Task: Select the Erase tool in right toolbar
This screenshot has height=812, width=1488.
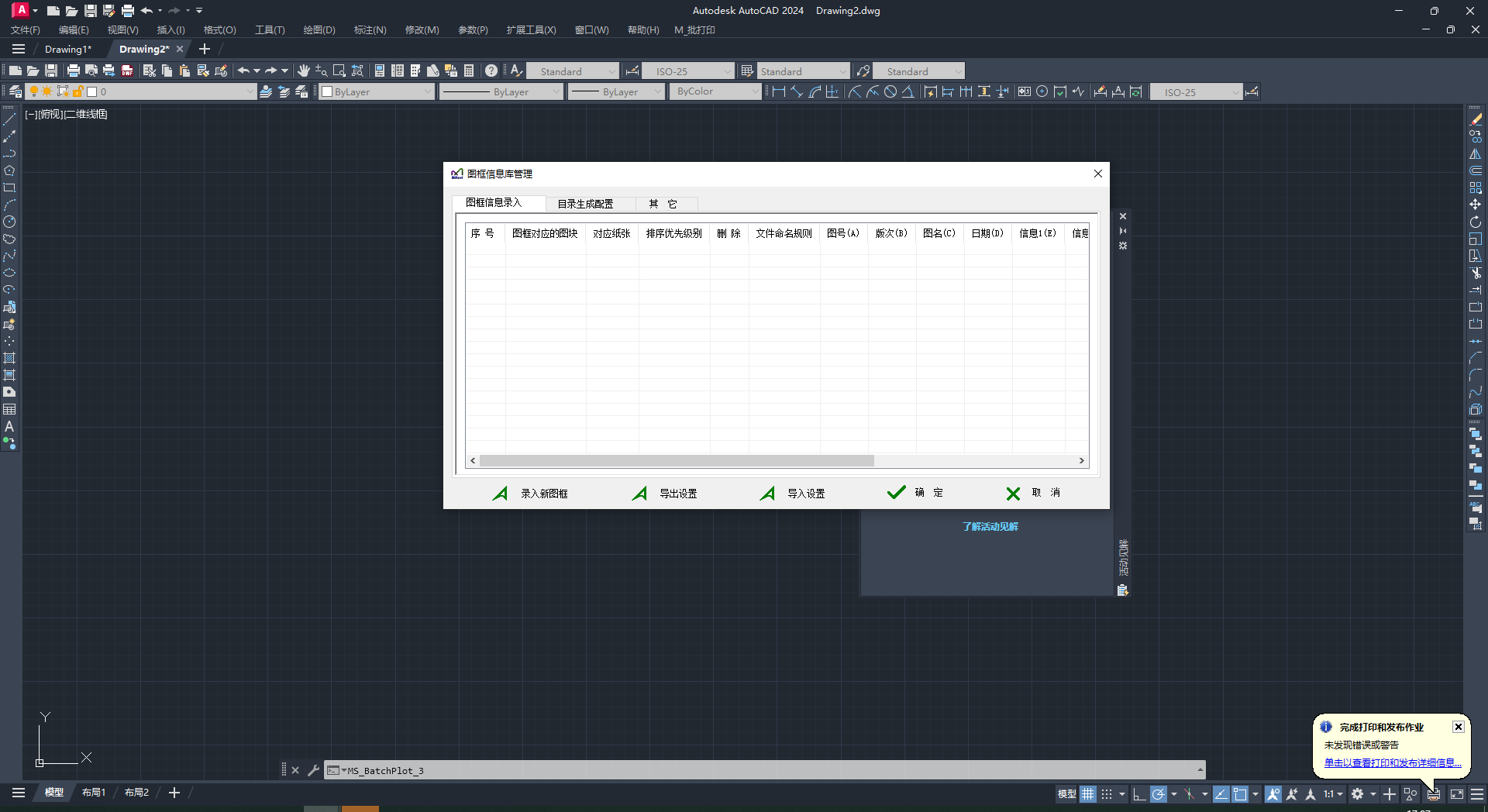Action: (x=1476, y=119)
